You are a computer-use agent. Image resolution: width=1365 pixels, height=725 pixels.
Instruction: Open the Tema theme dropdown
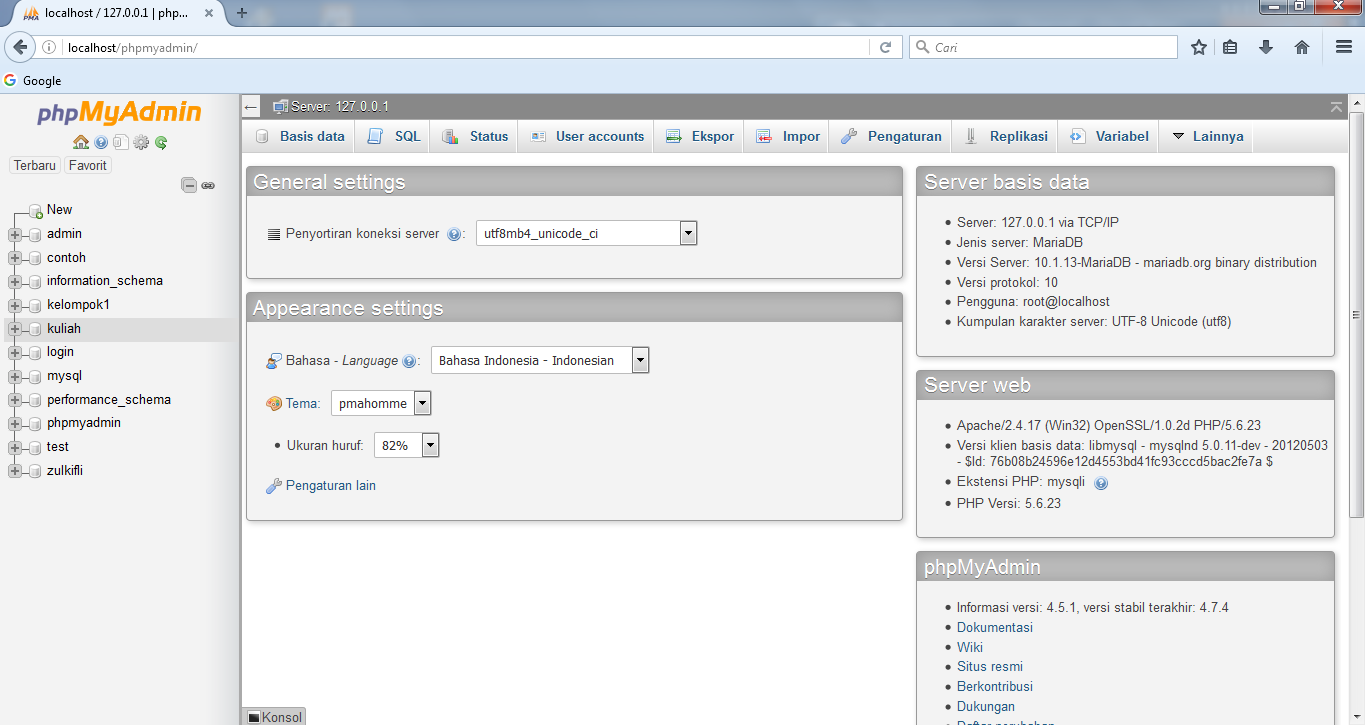(x=381, y=403)
